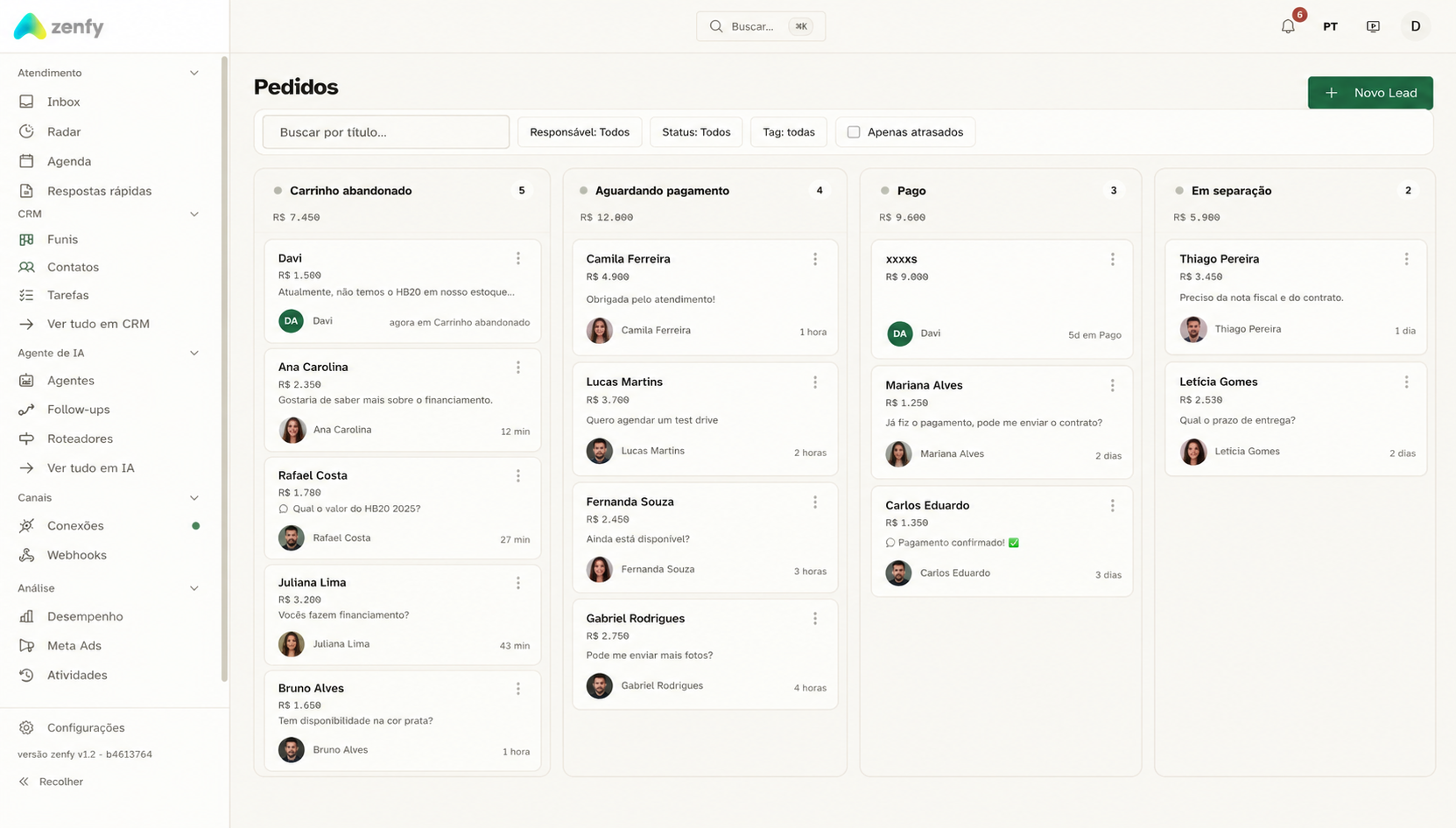This screenshot has width=1456, height=828.
Task: Open options for Letícia Gomes card
Action: point(1407,382)
